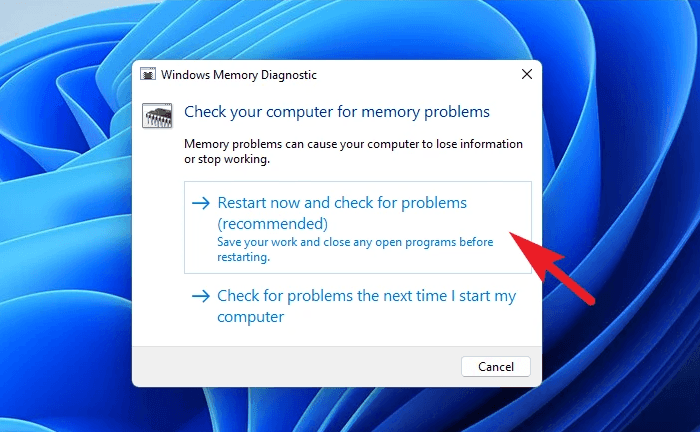The width and height of the screenshot is (700, 432).
Task: Click the (recommended) label text
Action: 273,223
